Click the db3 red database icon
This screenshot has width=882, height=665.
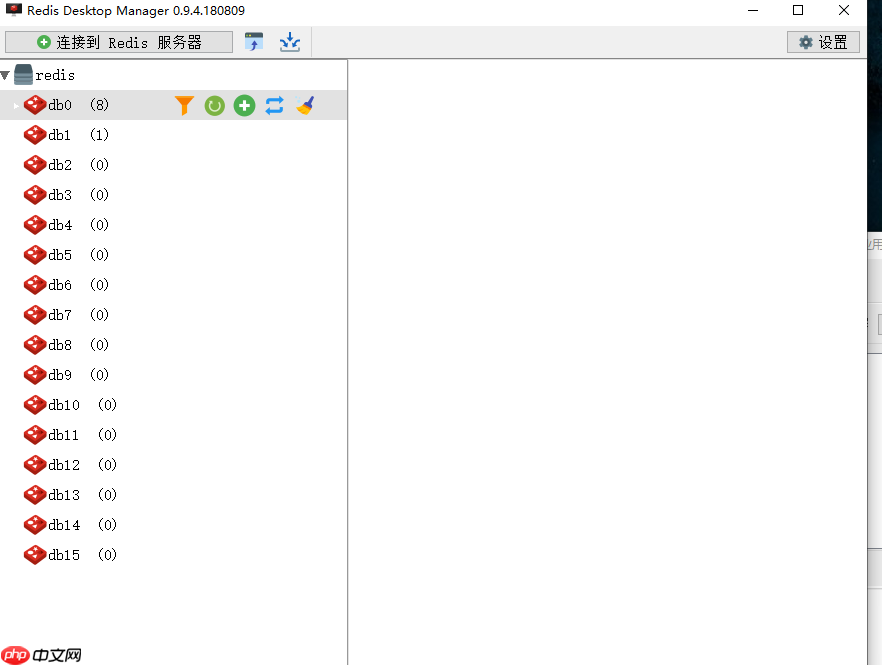pos(35,195)
